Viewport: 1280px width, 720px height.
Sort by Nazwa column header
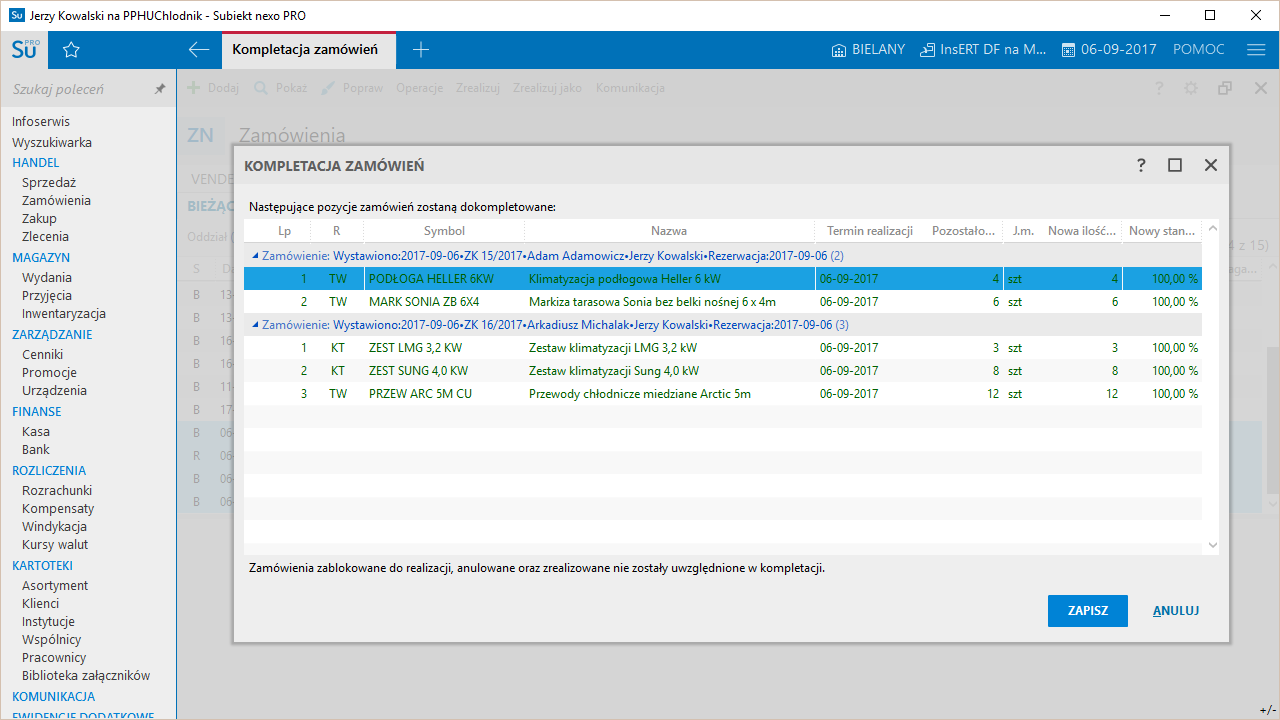[x=669, y=231]
